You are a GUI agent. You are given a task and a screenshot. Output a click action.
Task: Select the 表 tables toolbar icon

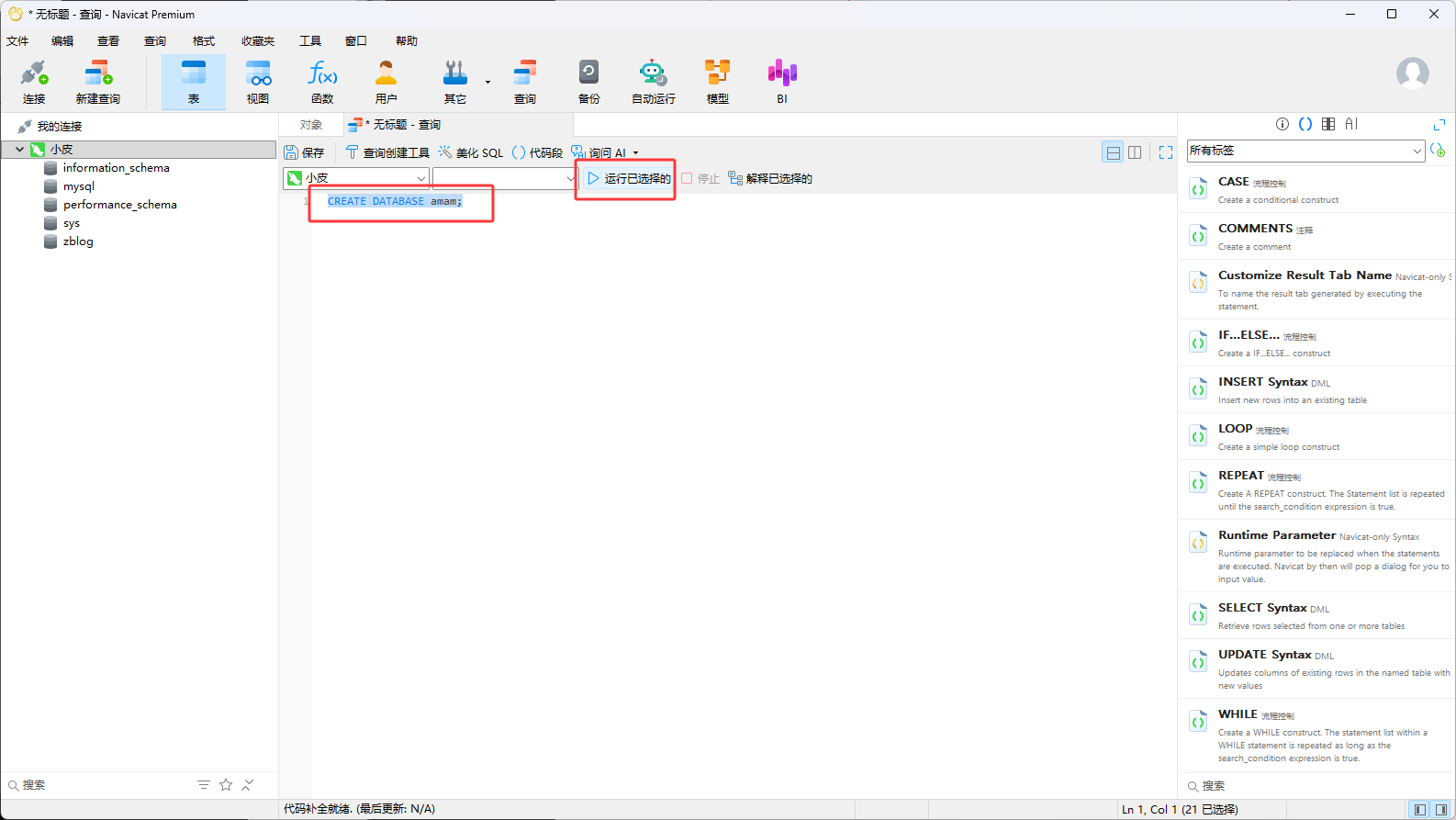point(194,82)
